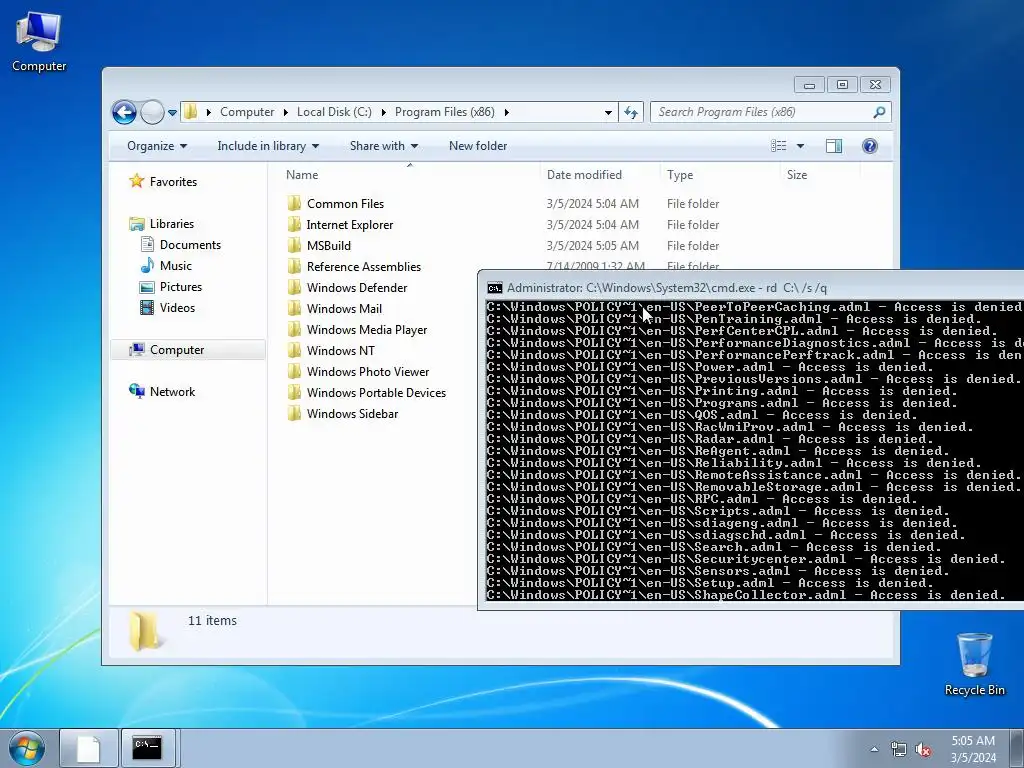The image size is (1024, 768).
Task: Open the More view options dropdown arrow
Action: [800, 146]
